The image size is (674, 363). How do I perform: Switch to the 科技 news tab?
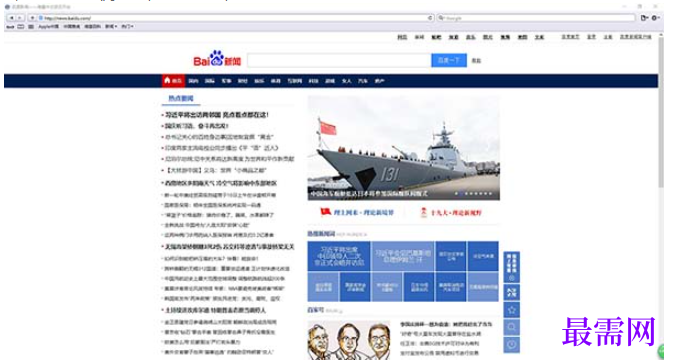(313, 81)
